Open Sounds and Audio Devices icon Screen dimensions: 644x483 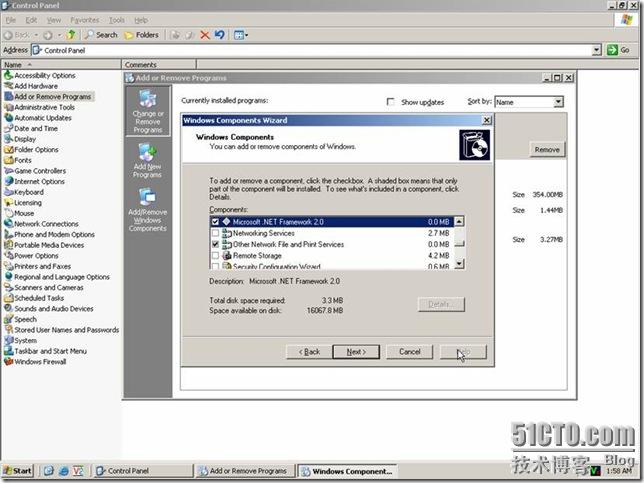tap(9, 309)
